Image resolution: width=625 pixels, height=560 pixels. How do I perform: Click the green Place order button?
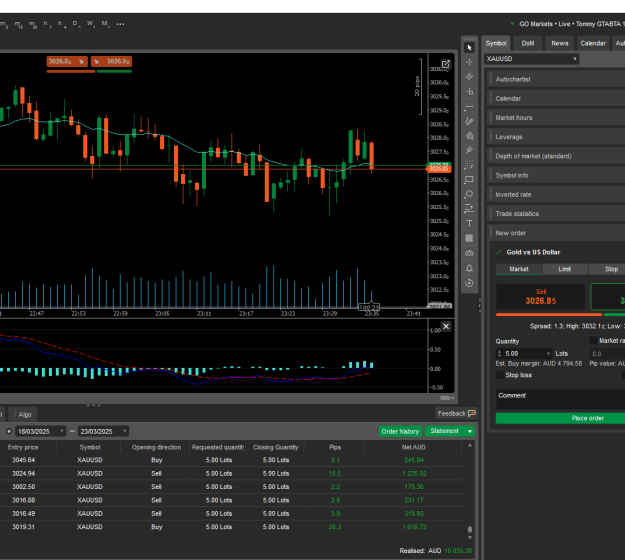click(x=560, y=418)
